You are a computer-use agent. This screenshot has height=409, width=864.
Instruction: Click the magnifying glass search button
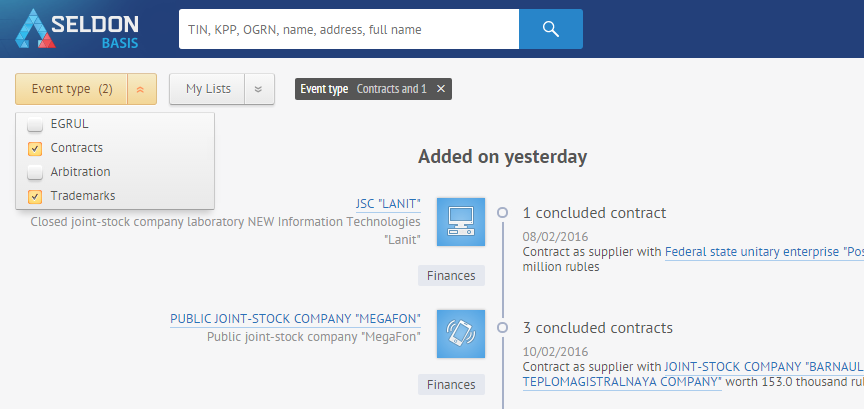pos(550,29)
